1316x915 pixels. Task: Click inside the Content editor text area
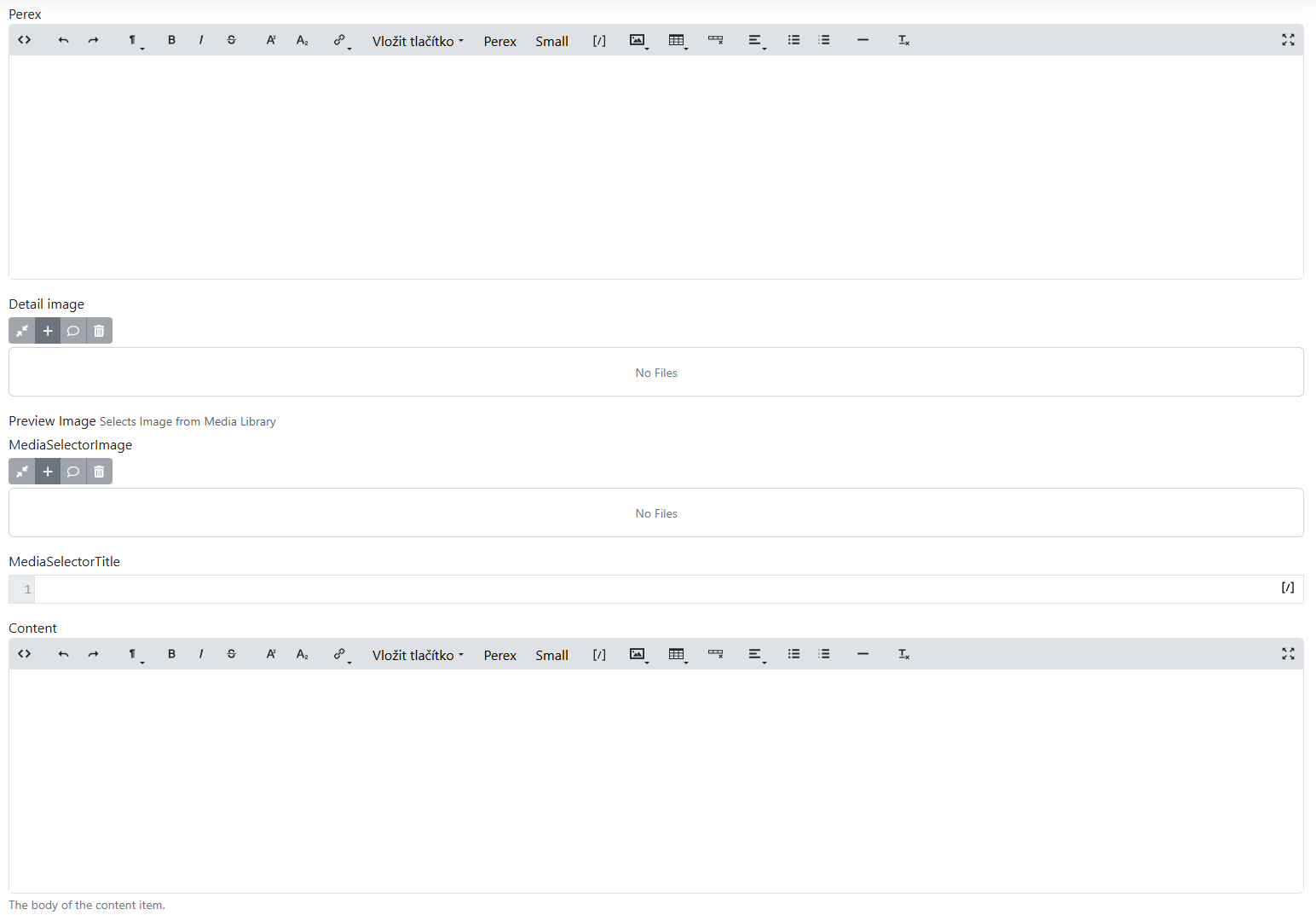656,780
